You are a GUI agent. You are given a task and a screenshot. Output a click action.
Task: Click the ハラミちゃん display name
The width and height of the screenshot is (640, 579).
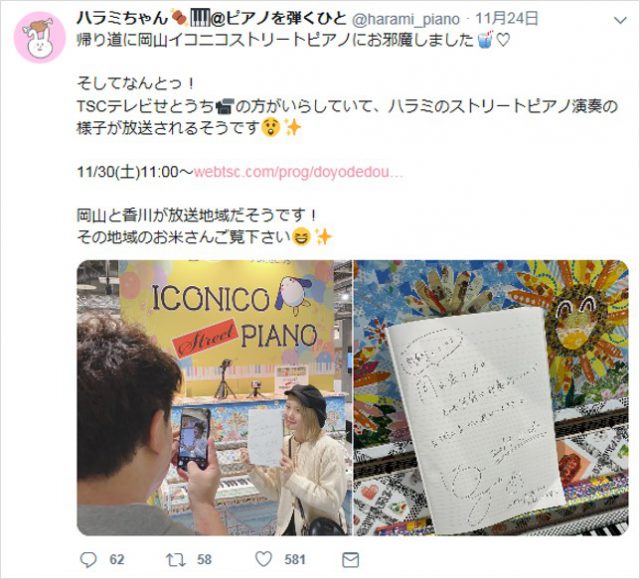(x=122, y=18)
